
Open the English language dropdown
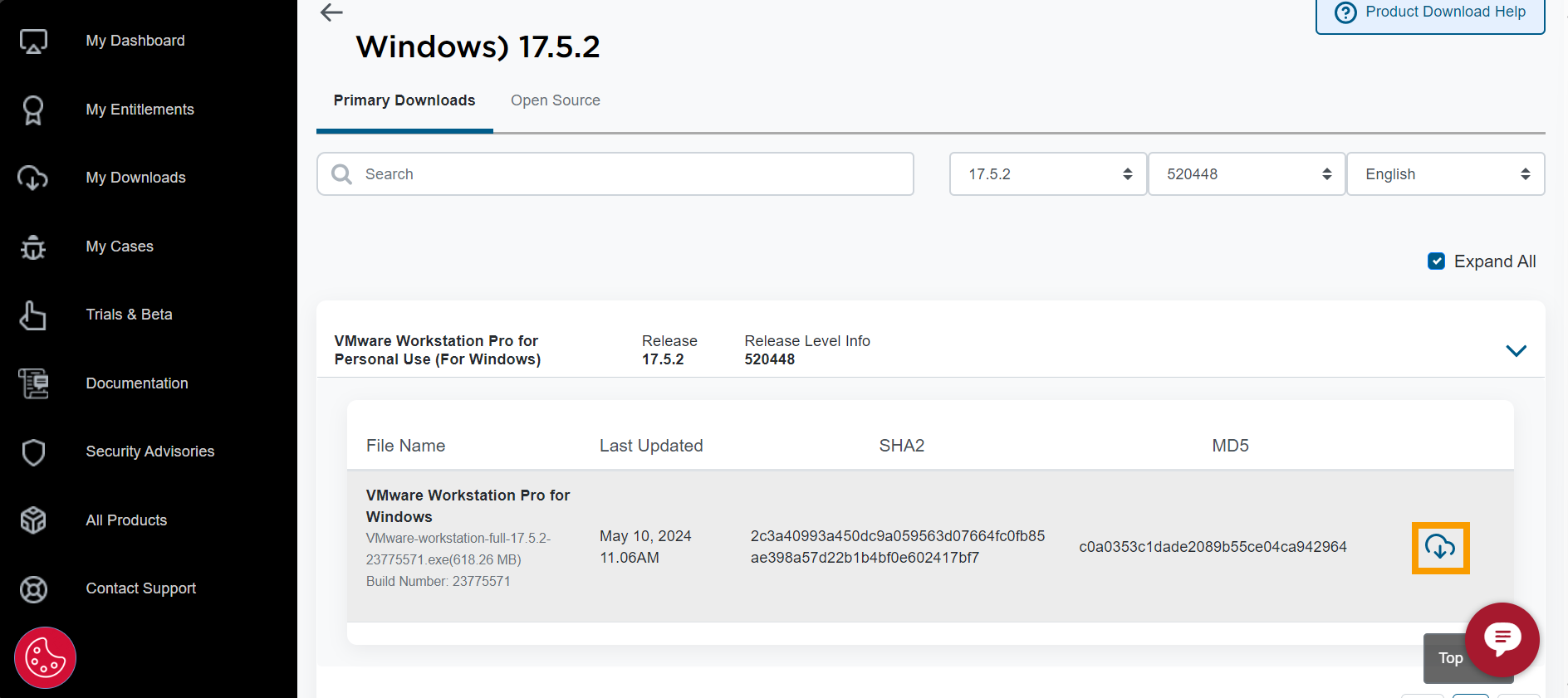pos(1446,173)
